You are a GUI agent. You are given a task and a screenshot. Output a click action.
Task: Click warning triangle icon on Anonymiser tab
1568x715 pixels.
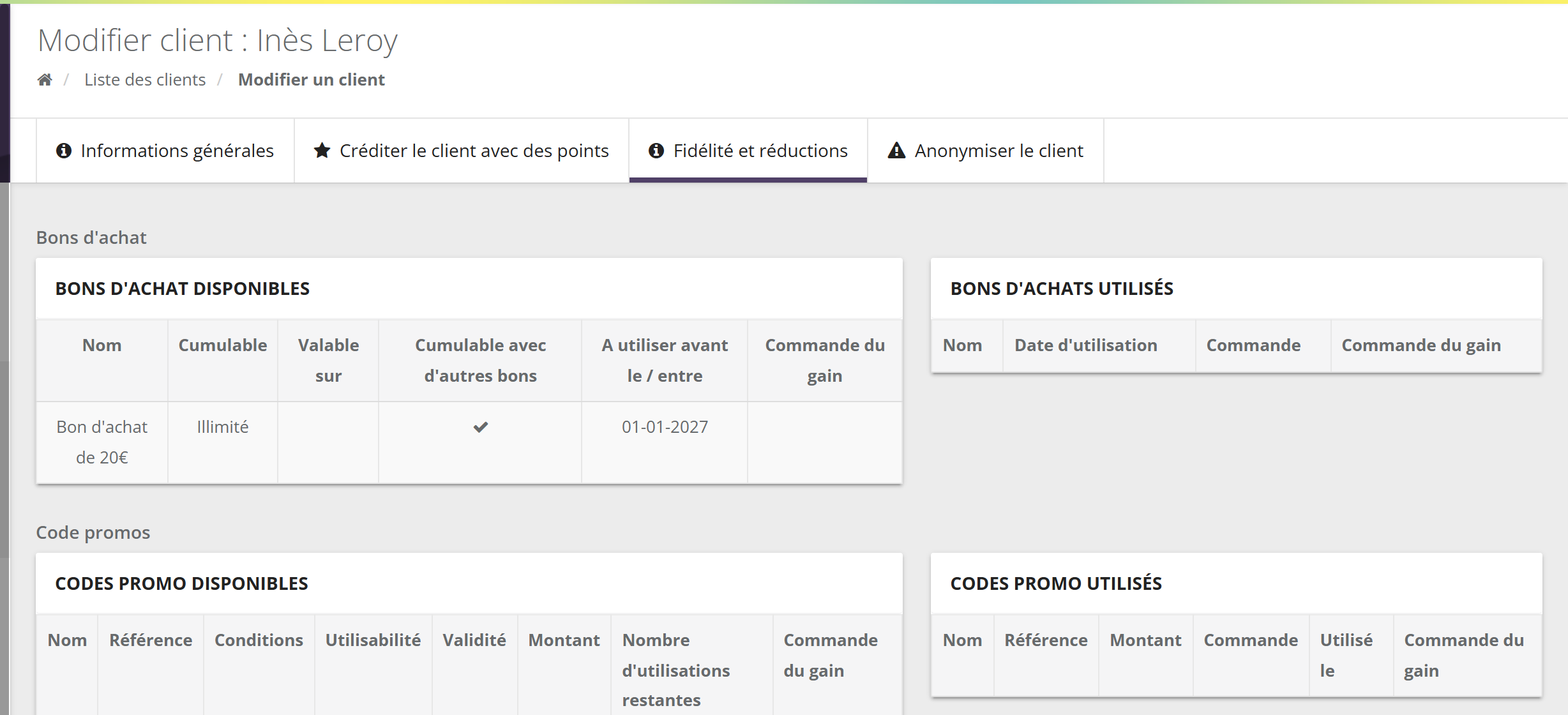coord(897,151)
